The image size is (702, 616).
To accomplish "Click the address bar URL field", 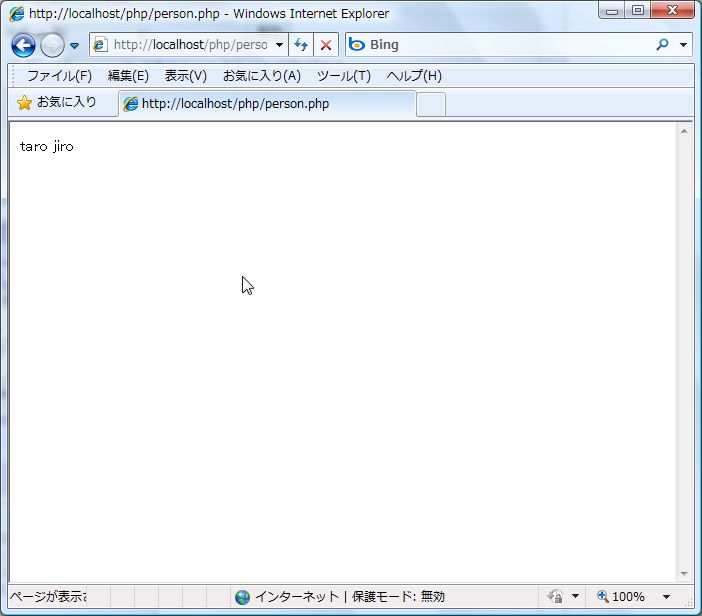I will [190, 45].
